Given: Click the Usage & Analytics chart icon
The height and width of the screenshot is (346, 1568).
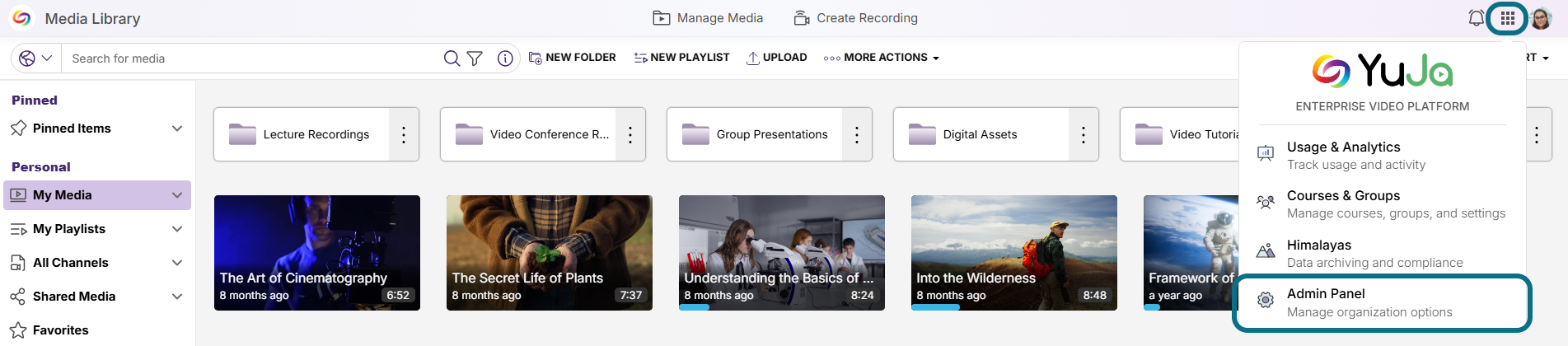Looking at the screenshot, I should (1266, 153).
